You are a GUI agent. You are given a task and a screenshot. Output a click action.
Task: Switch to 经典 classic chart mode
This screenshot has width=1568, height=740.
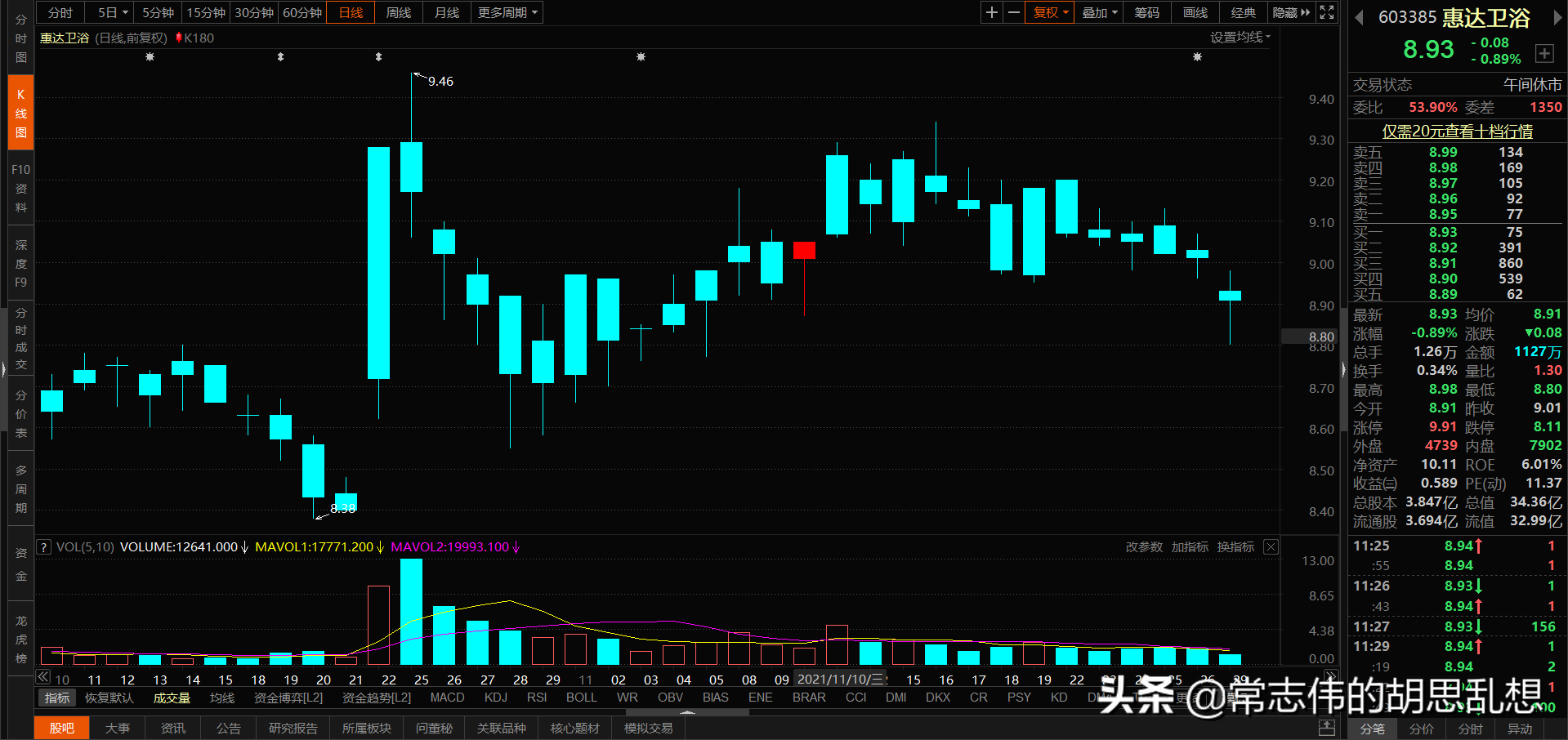coord(1243,12)
